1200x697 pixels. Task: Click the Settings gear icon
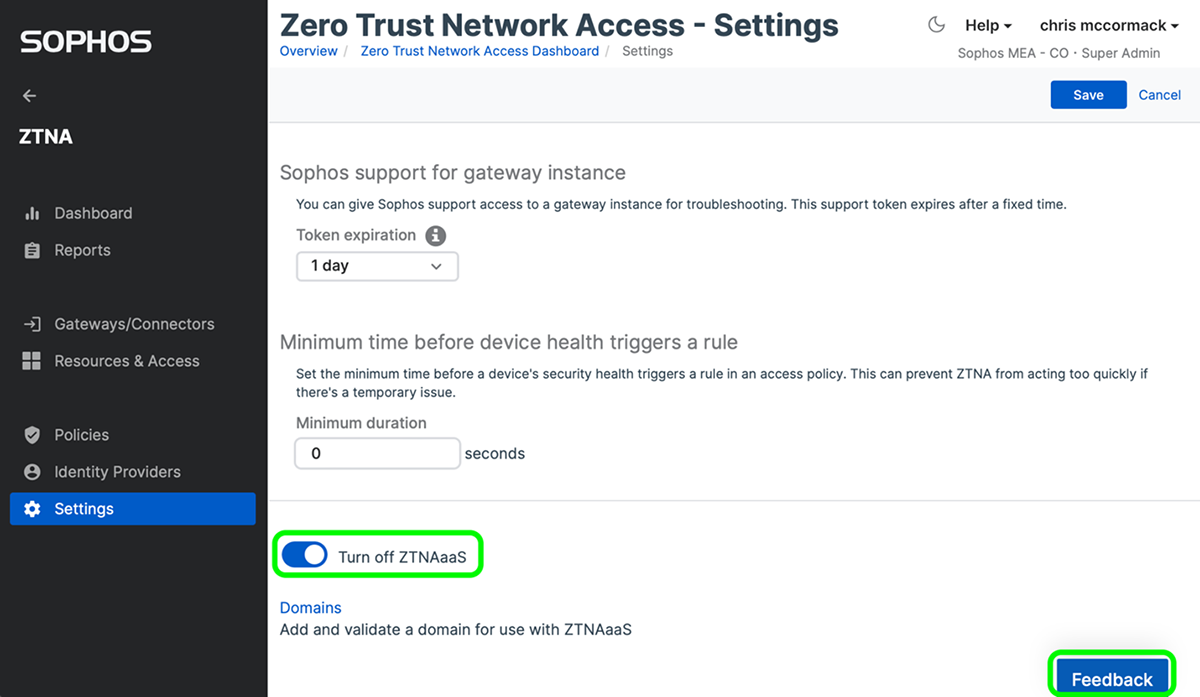(32, 509)
